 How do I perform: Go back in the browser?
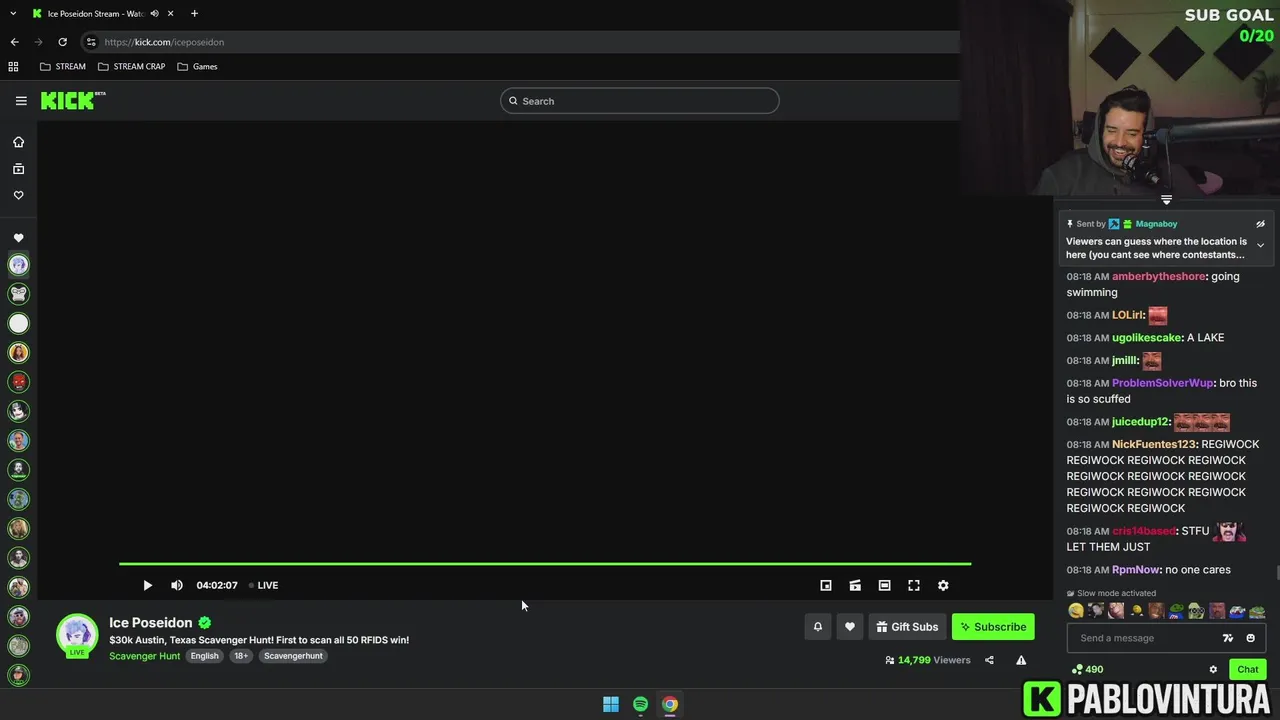tap(14, 42)
